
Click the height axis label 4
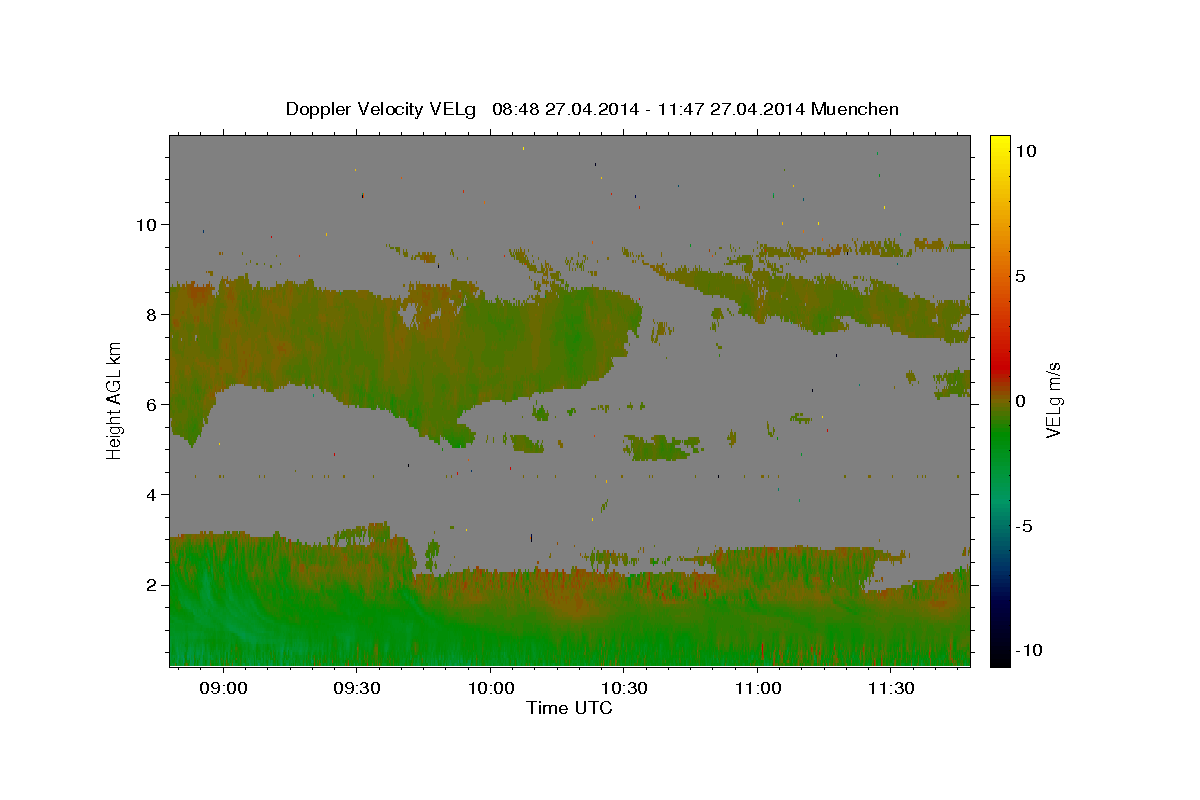point(153,495)
